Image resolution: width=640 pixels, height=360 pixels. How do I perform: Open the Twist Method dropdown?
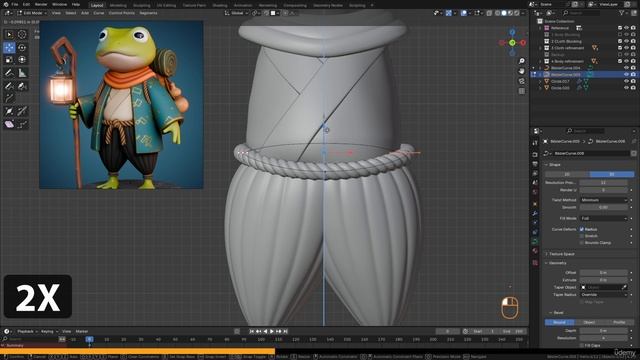pos(603,200)
